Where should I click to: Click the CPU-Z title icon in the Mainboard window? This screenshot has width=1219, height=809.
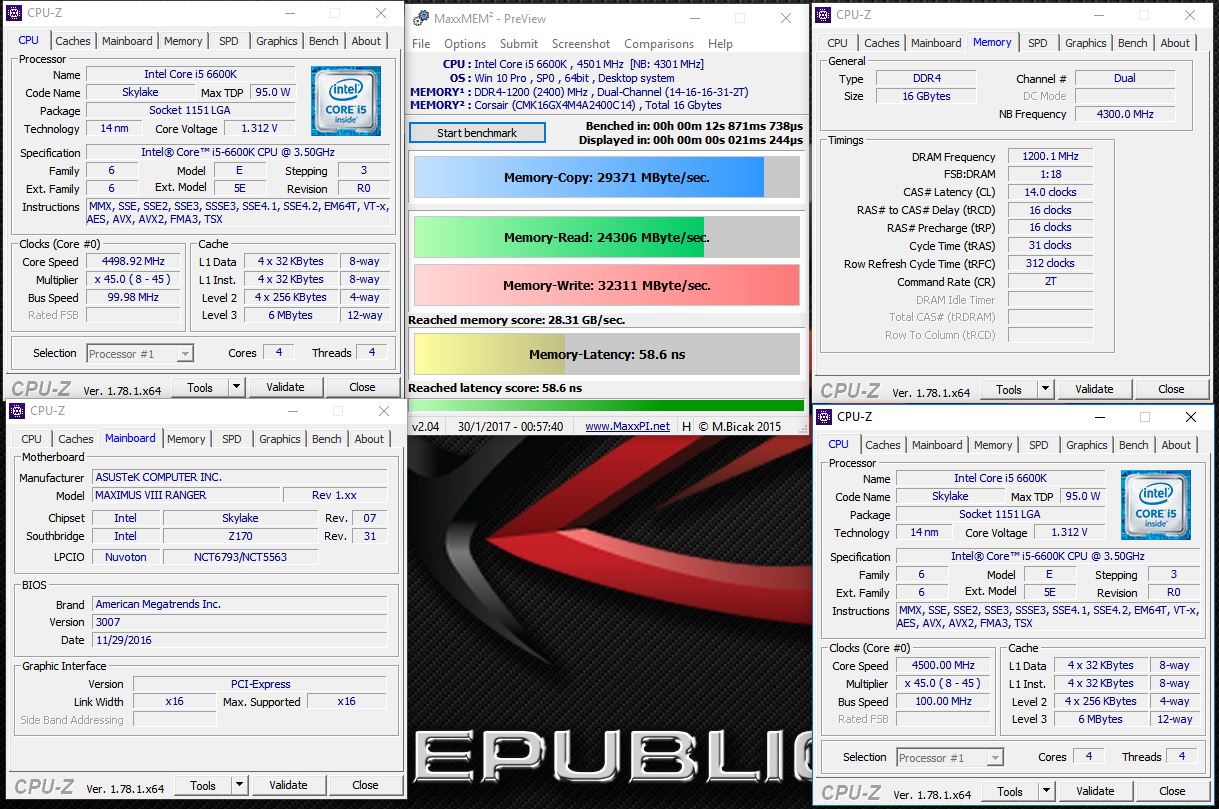click(17, 411)
